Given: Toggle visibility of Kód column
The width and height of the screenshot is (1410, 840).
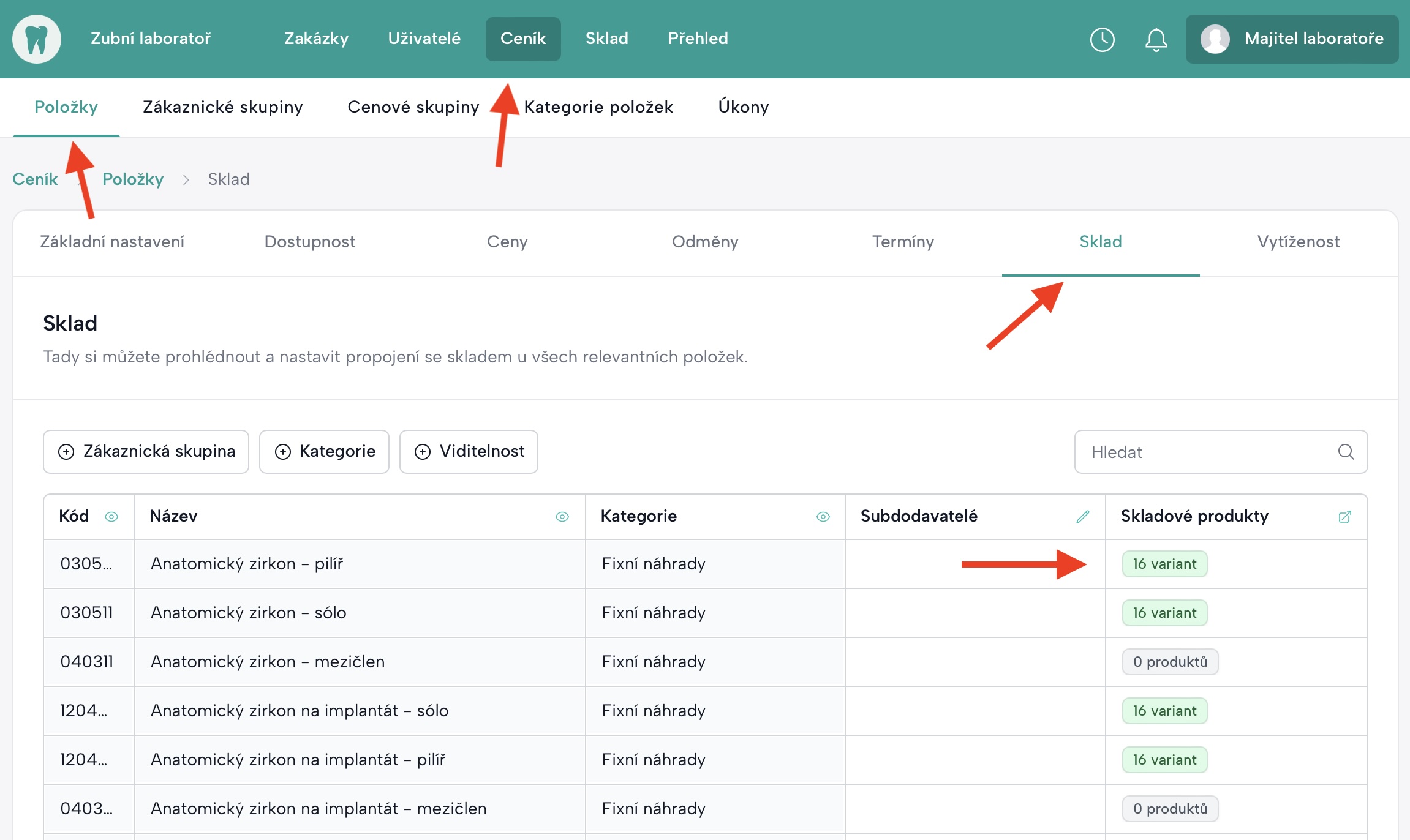Looking at the screenshot, I should pos(111,516).
